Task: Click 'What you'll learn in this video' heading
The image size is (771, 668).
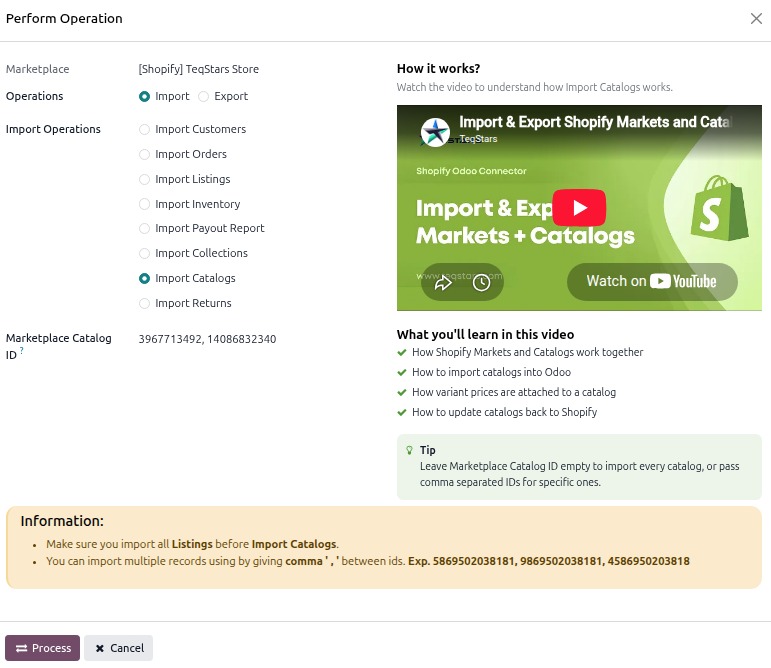Action: click(x=485, y=335)
